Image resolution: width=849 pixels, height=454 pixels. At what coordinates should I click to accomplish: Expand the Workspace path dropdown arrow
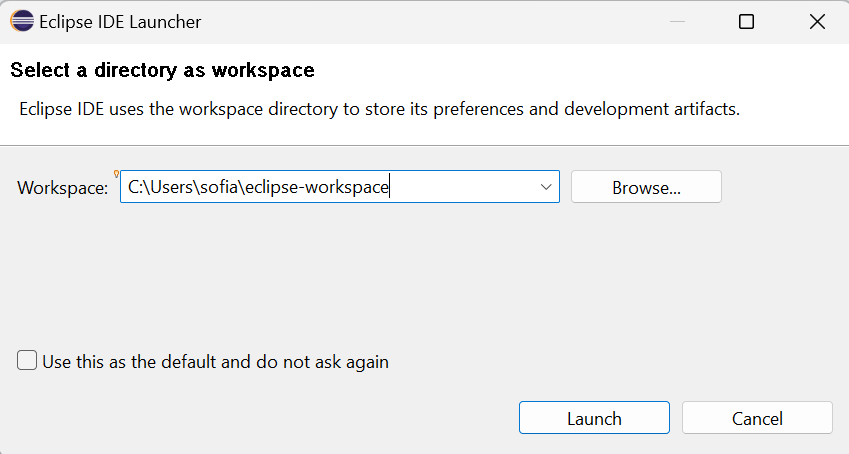[x=546, y=187]
